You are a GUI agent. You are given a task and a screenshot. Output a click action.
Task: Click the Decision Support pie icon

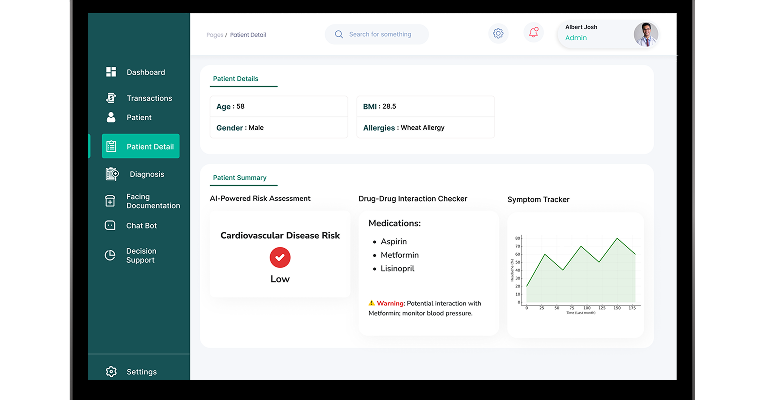point(111,255)
